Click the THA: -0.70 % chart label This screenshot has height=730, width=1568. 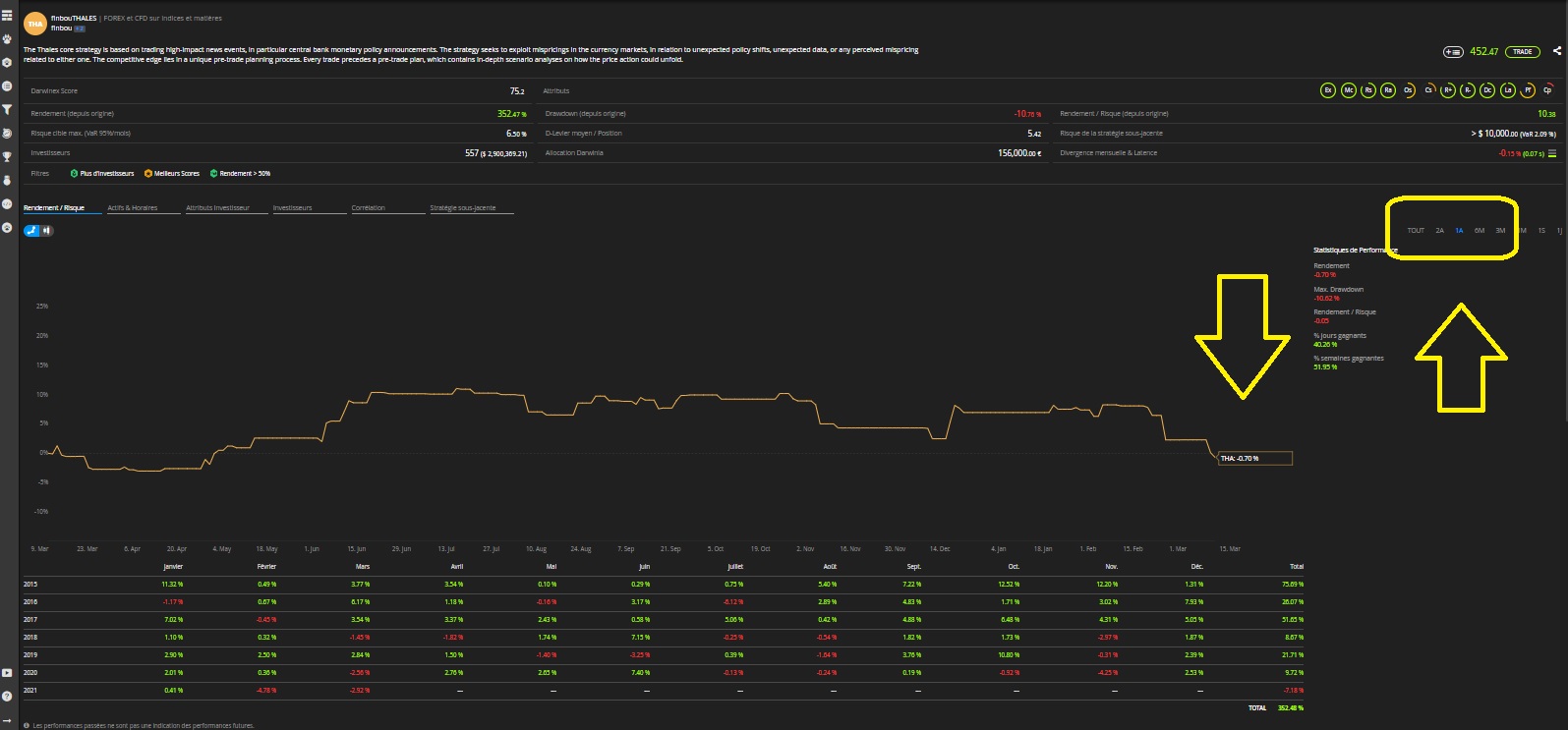coord(1254,459)
